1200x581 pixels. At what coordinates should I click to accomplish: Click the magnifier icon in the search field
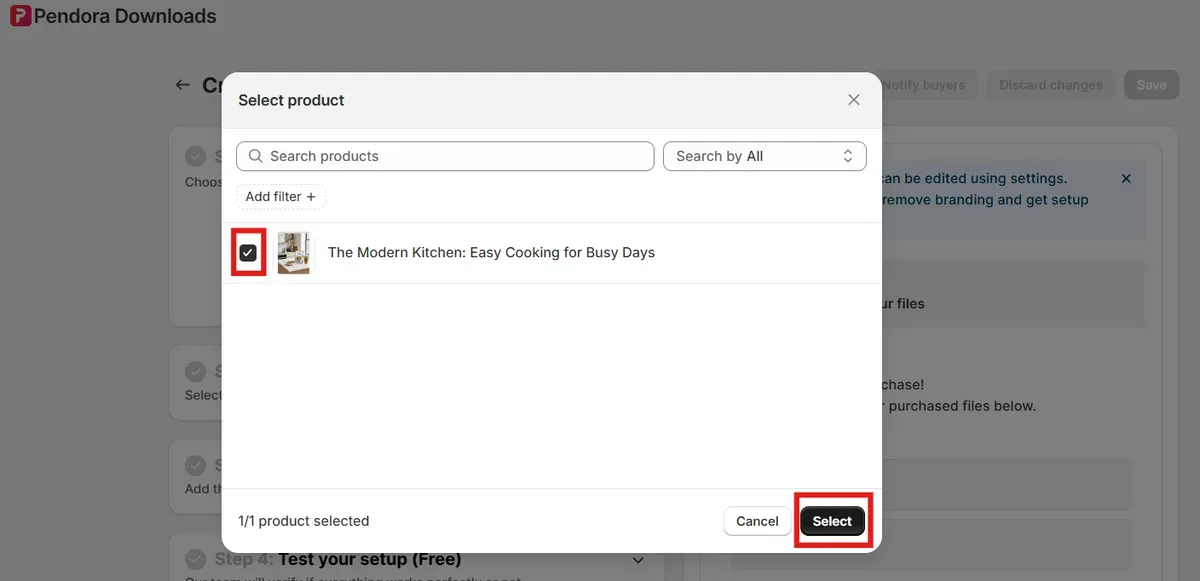click(x=256, y=156)
